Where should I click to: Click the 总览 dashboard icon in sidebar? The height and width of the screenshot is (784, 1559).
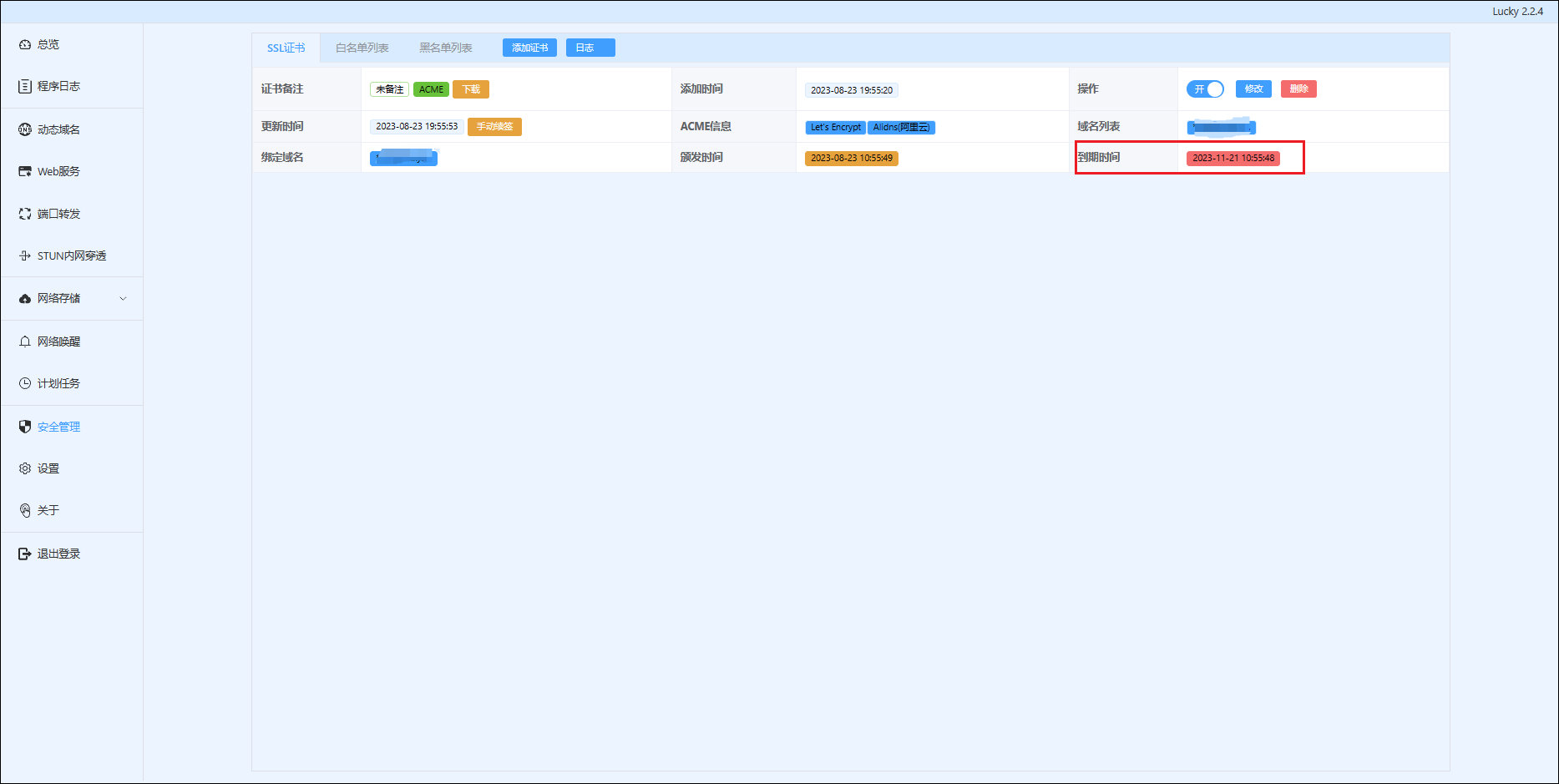tap(25, 44)
